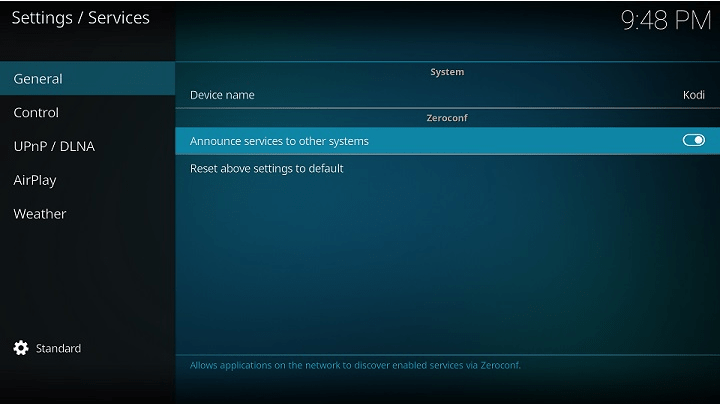Open the Control settings category
Viewport: 720px width, 404px height.
click(87, 112)
